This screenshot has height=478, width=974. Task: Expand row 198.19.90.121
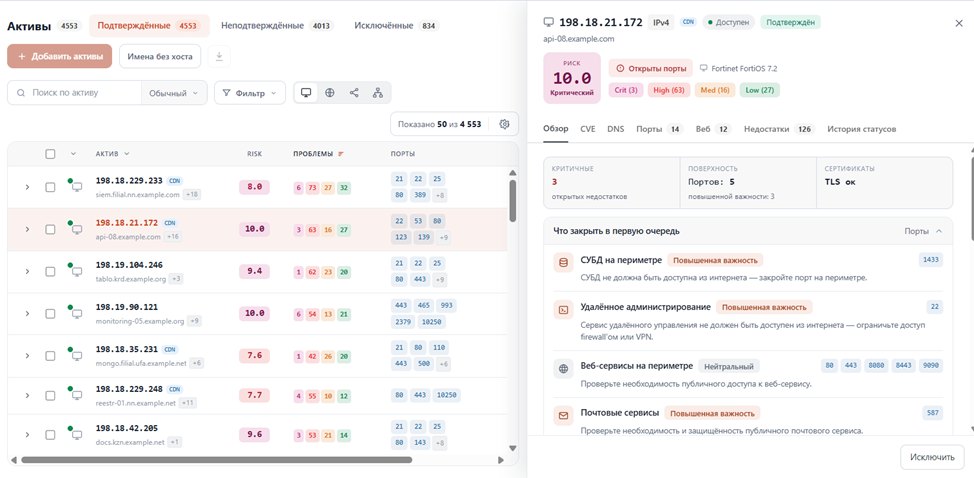27,313
